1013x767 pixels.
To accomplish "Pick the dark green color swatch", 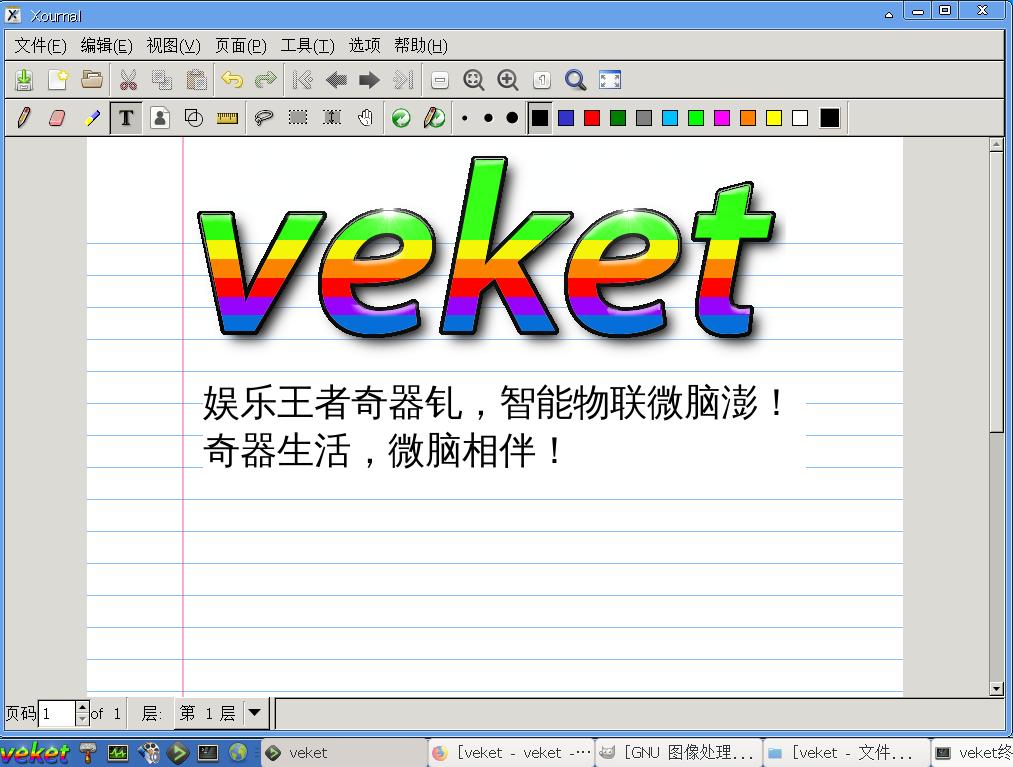I will point(618,118).
